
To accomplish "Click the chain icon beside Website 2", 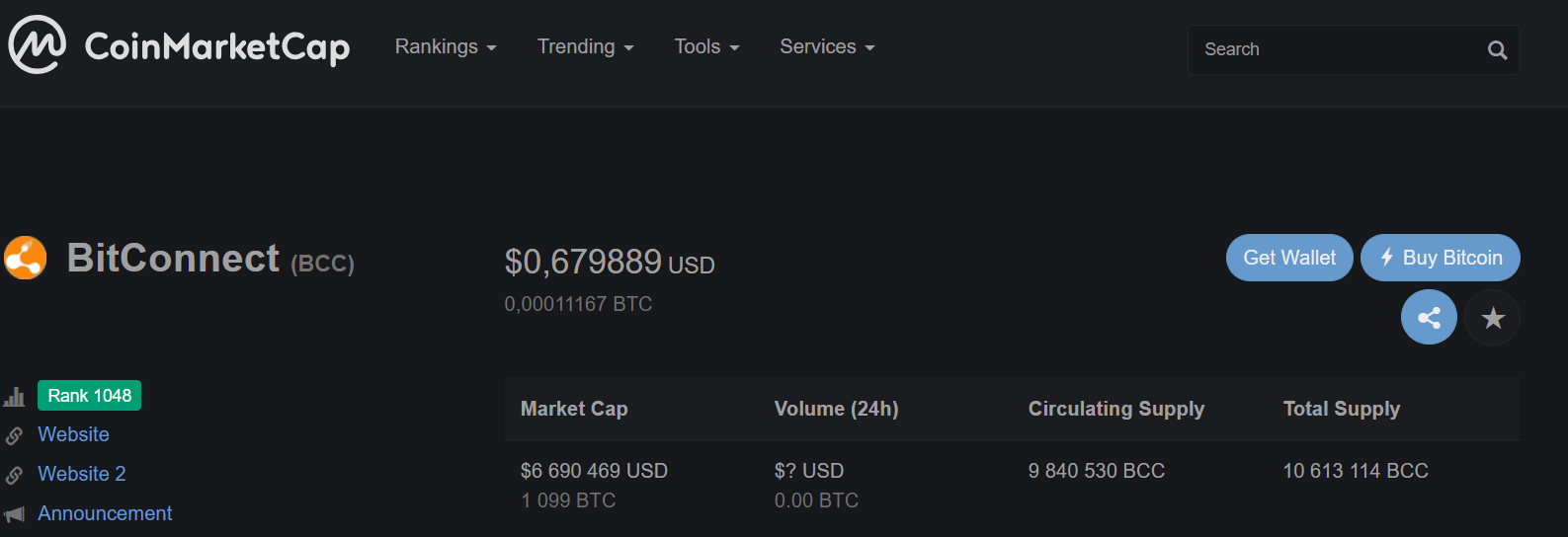I will coord(14,475).
